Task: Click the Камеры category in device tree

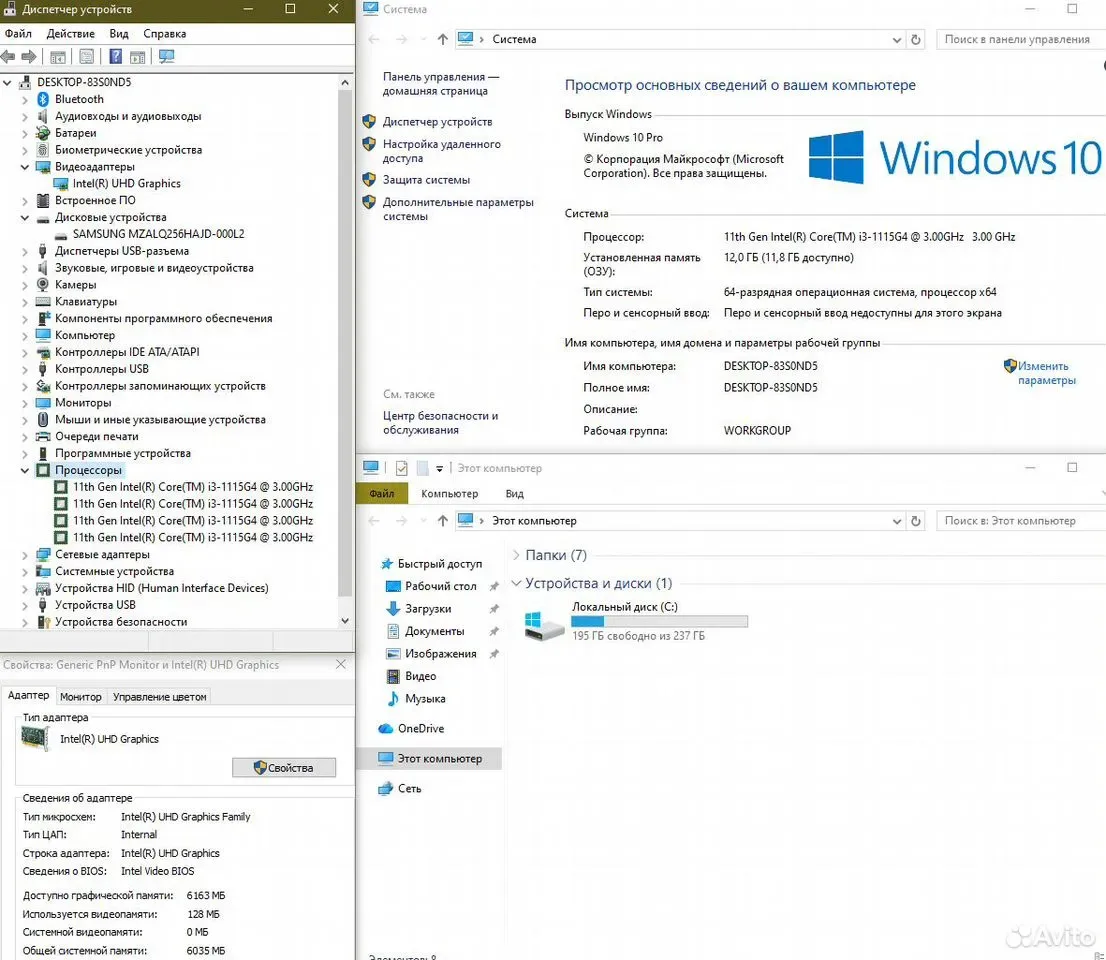Action: pos(75,285)
